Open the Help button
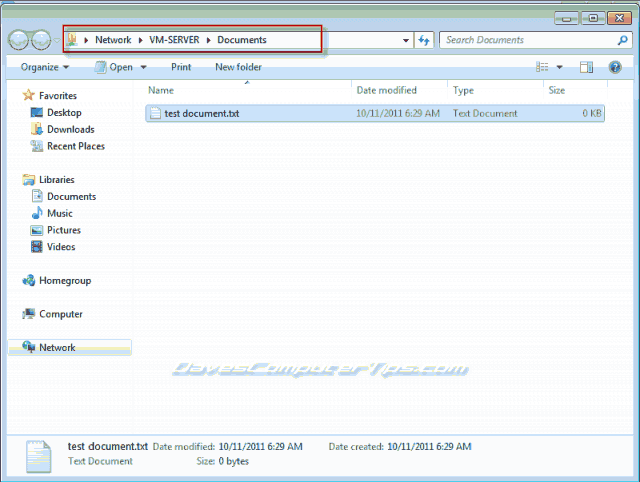The width and height of the screenshot is (640, 482). [615, 67]
